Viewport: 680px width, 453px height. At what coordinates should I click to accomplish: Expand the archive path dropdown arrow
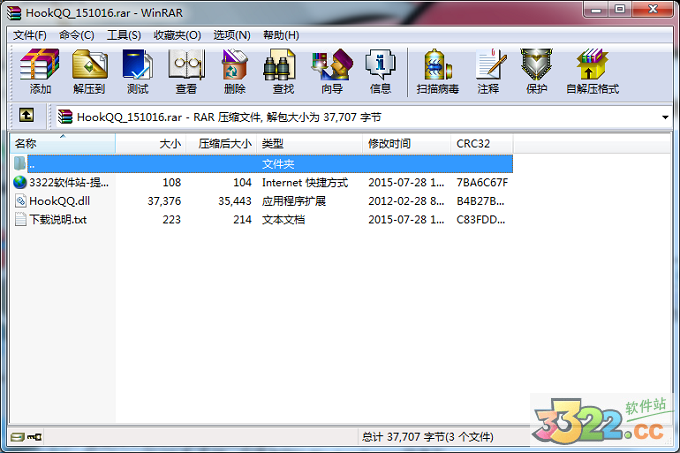click(666, 117)
